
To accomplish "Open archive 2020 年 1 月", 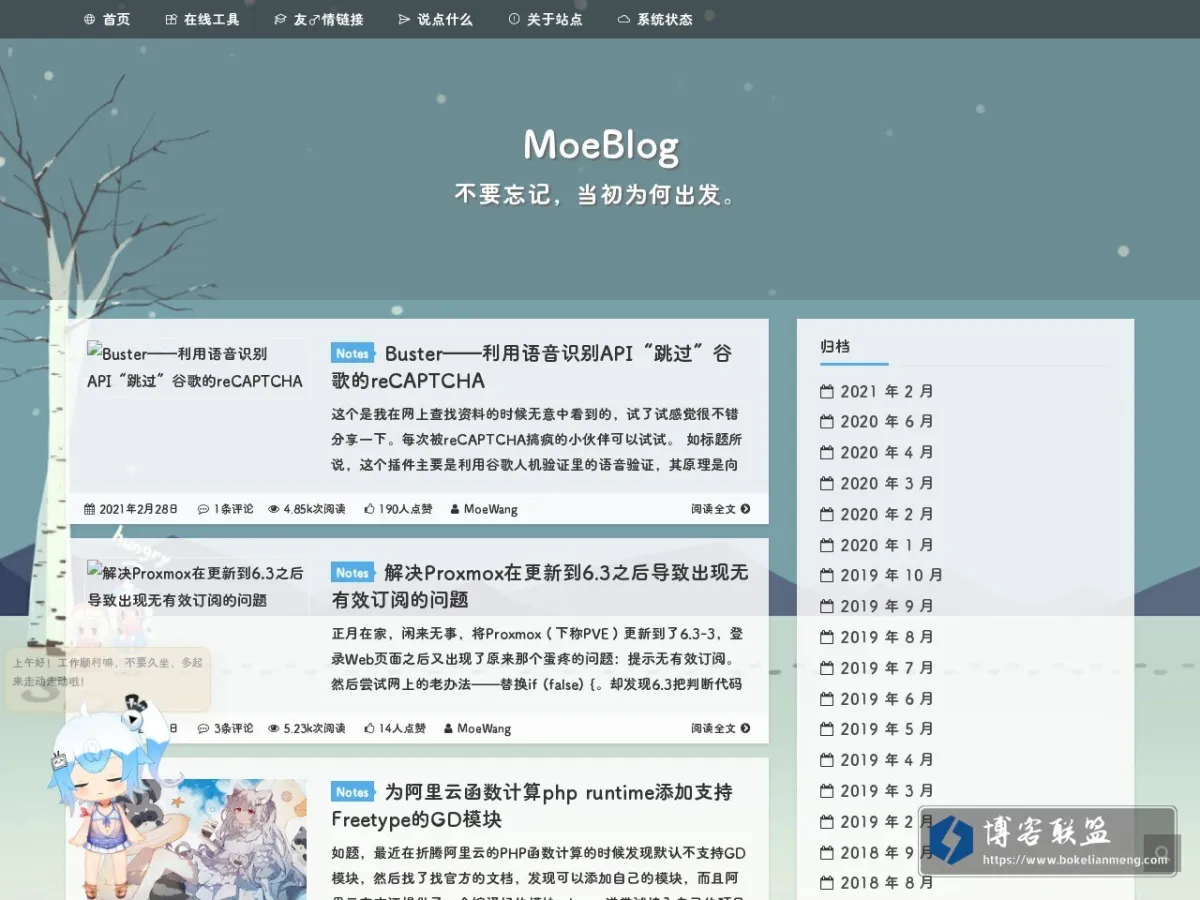I will tap(877, 545).
